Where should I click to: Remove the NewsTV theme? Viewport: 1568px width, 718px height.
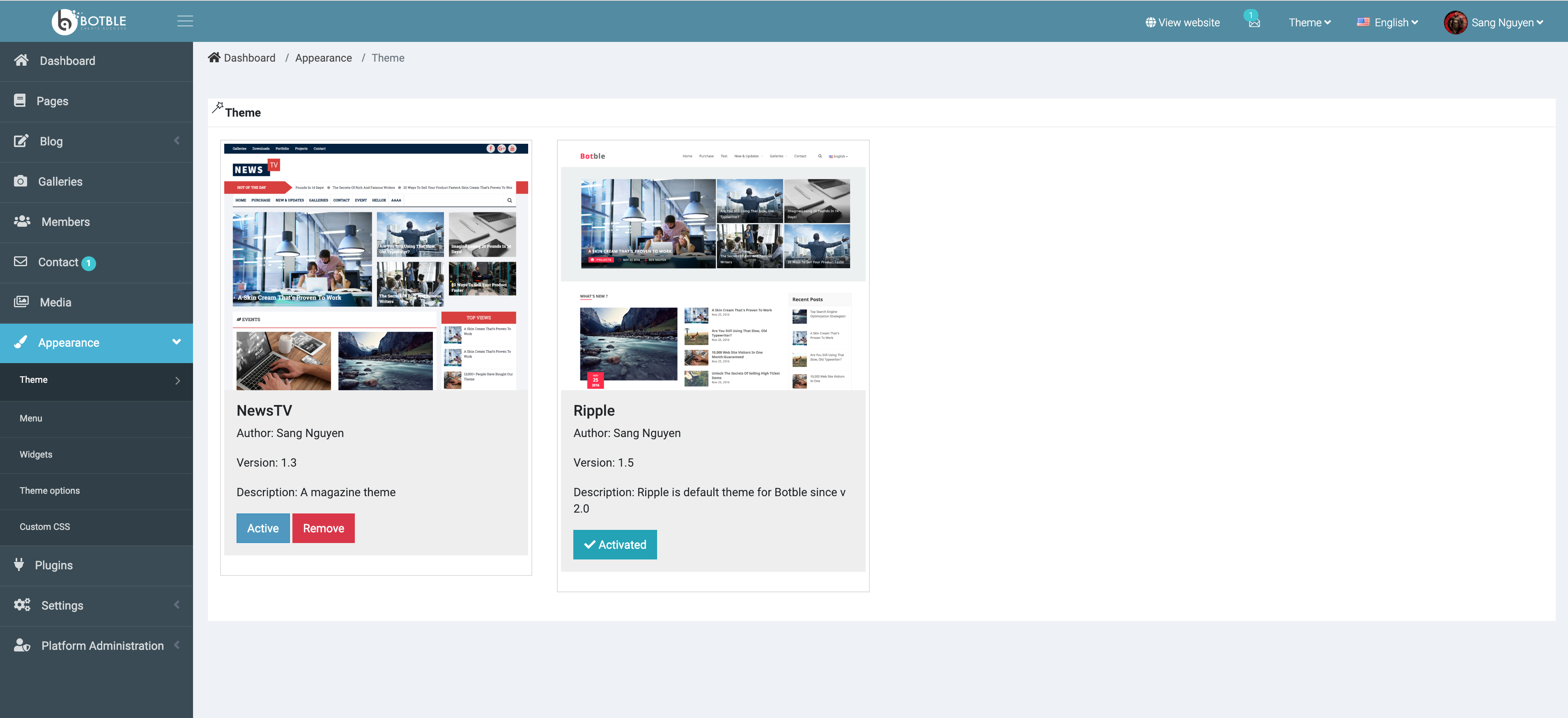(323, 528)
